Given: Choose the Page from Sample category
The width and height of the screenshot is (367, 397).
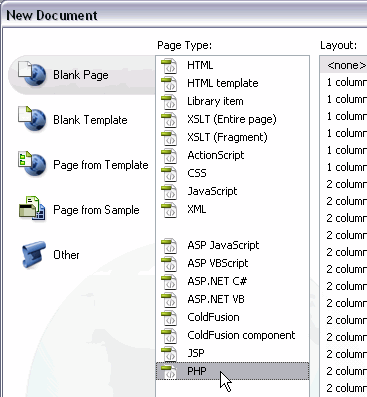Looking at the screenshot, I should [x=96, y=210].
